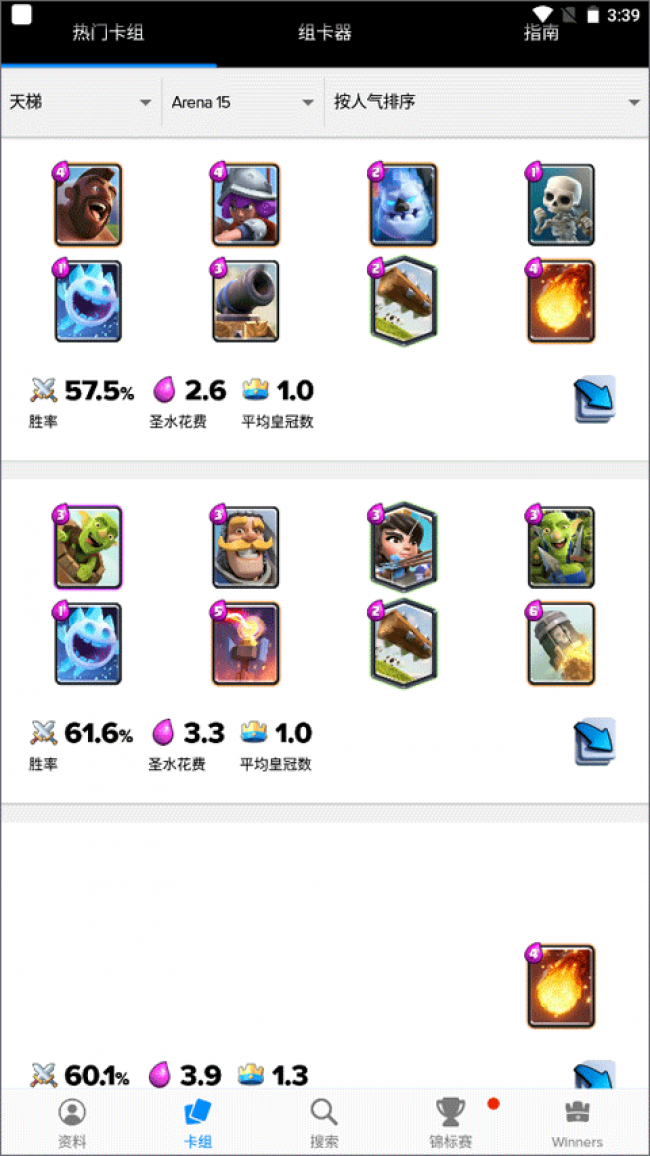Viewport: 650px width, 1156px height.
Task: Select the Princess card in second deck
Action: tap(403, 547)
